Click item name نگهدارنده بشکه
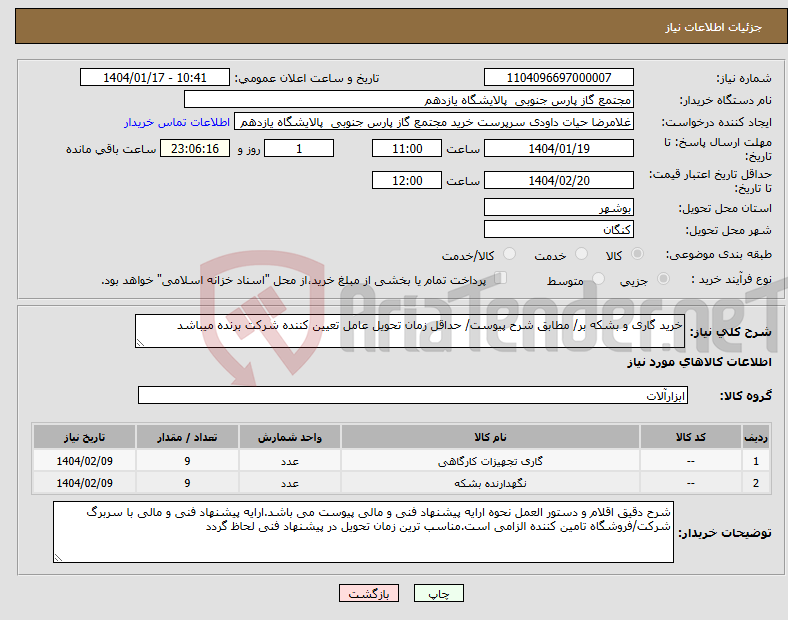 coord(490,483)
